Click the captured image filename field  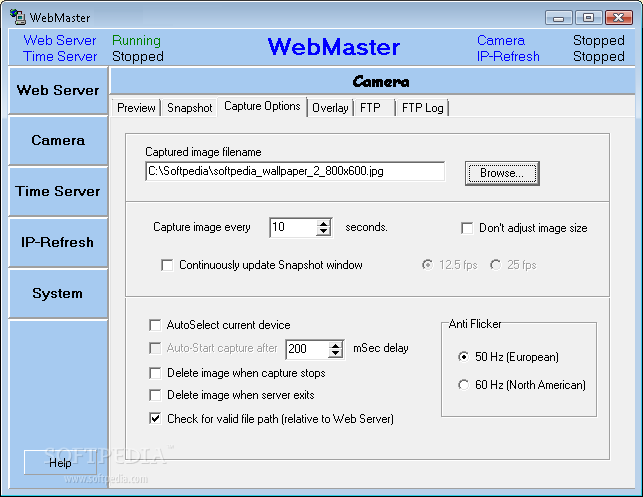pos(295,171)
